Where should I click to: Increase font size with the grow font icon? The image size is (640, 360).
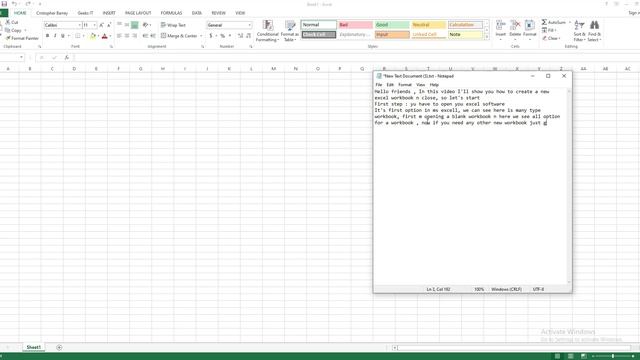[101, 25]
